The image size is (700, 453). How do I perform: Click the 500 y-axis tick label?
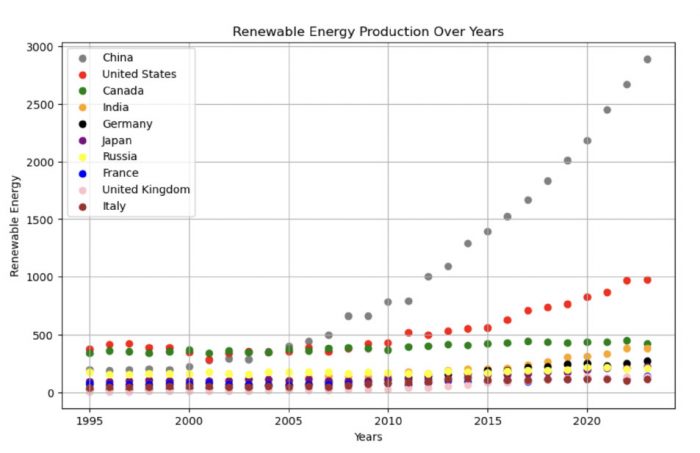[x=42, y=336]
